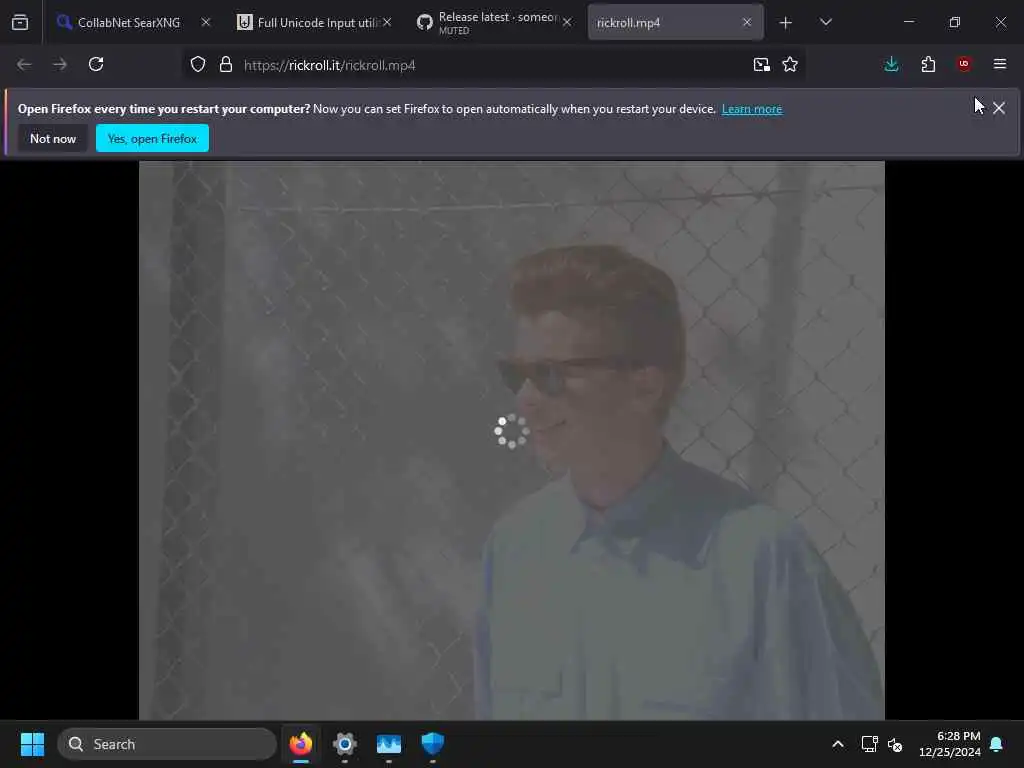
Task: Open the picture-in-picture icon in address bar
Action: [x=761, y=65]
